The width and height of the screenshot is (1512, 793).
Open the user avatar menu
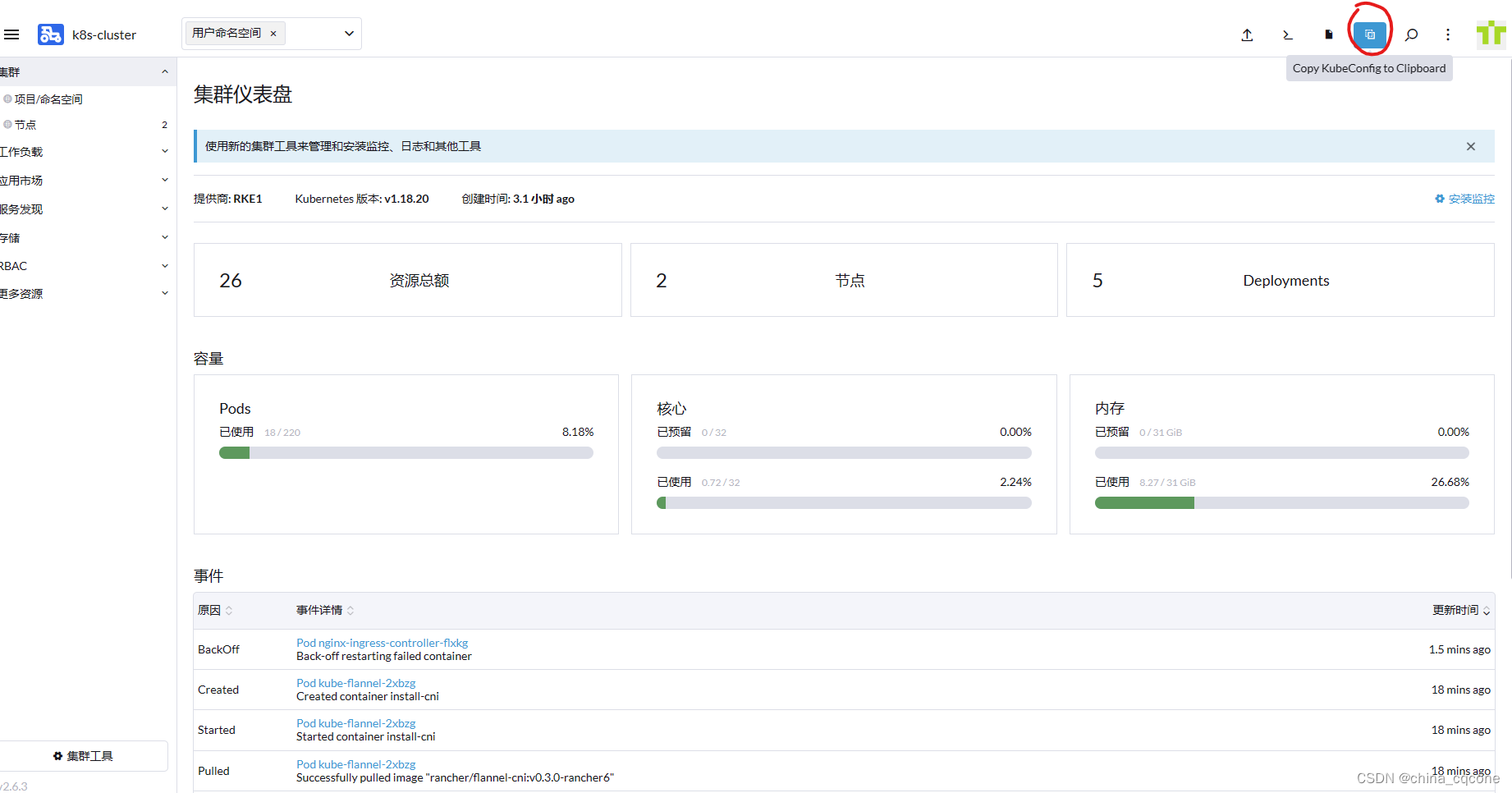(x=1491, y=34)
